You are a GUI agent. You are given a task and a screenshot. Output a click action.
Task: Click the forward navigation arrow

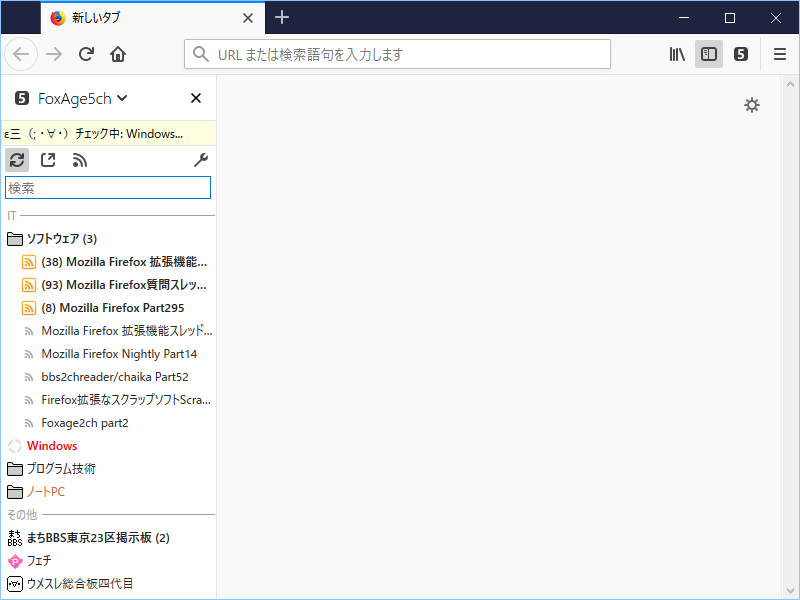54,54
